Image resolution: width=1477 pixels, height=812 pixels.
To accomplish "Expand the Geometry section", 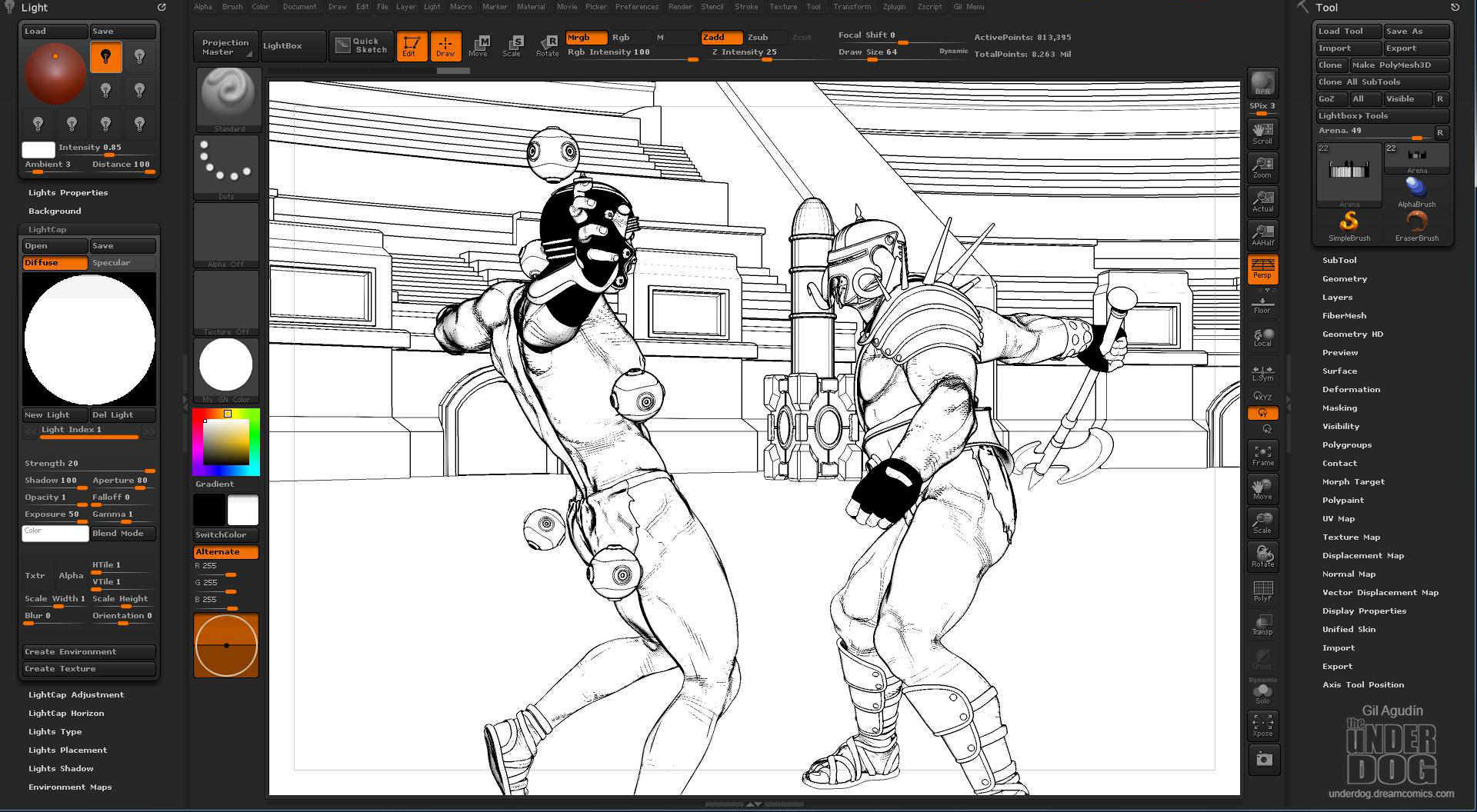I will point(1345,278).
